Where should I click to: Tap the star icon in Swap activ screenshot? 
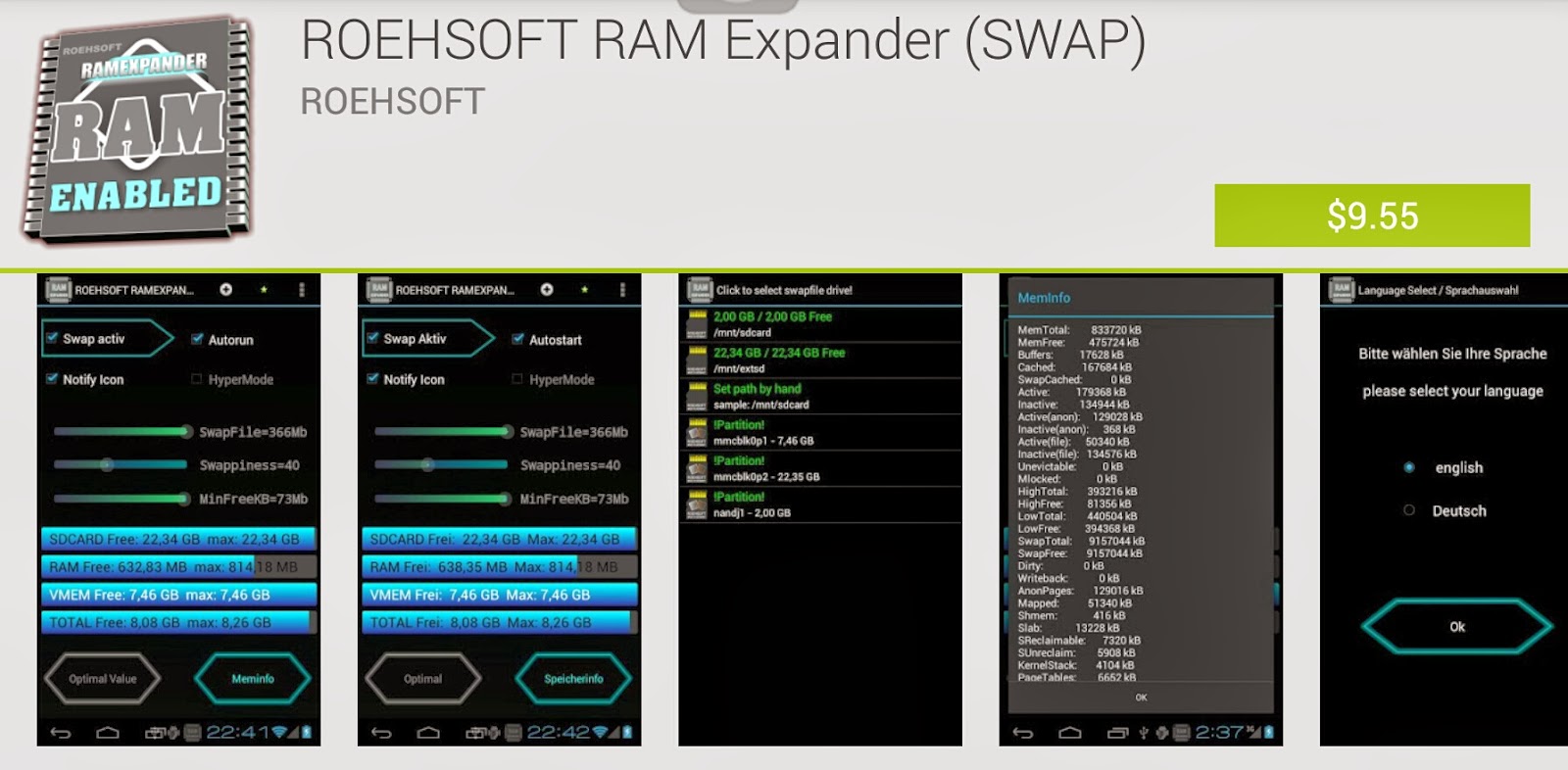(x=264, y=289)
